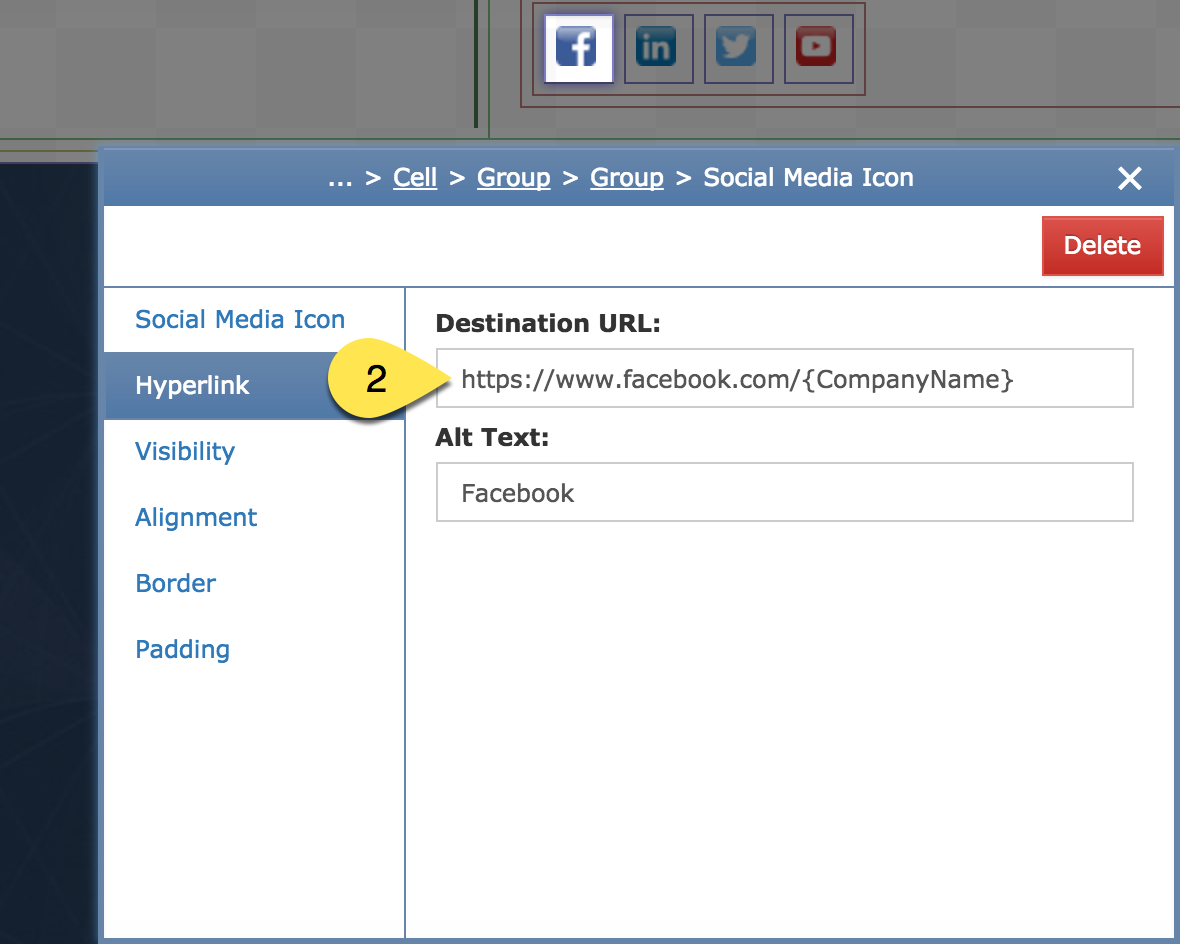Click the Alt Text field containing Facebook
Image resolution: width=1180 pixels, height=944 pixels.
point(784,492)
